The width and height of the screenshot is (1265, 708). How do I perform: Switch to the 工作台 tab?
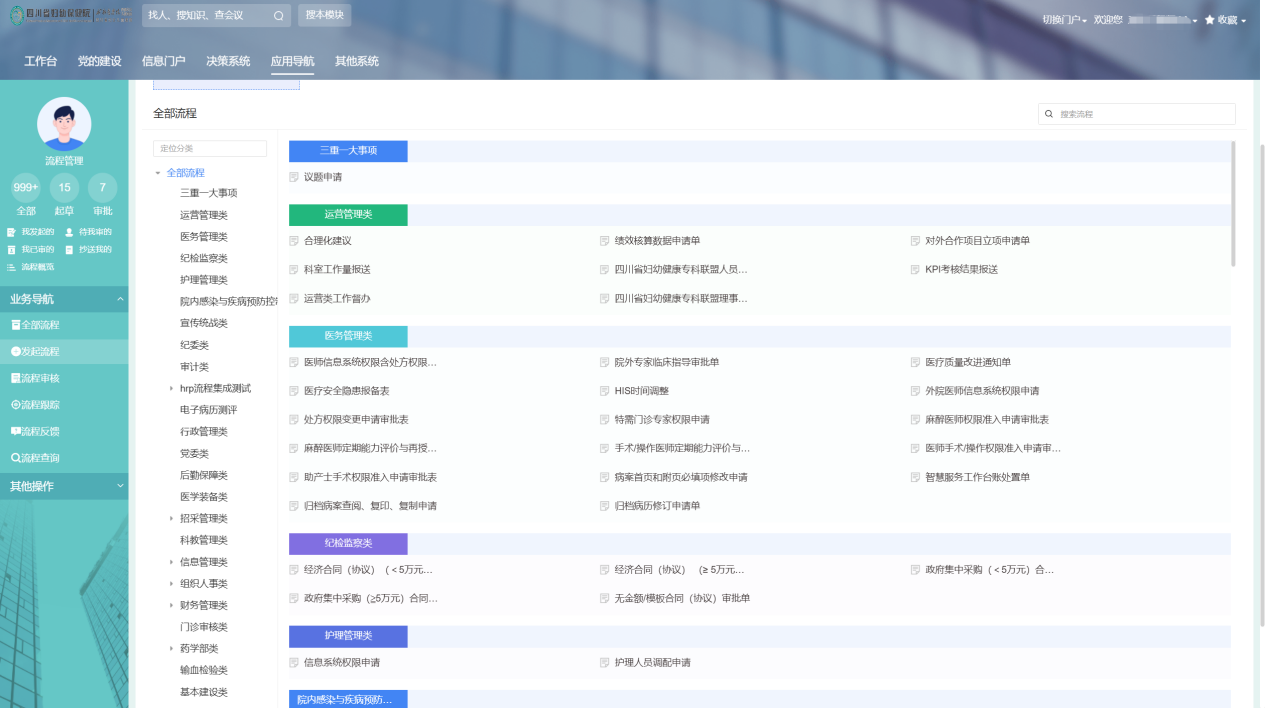coord(41,61)
